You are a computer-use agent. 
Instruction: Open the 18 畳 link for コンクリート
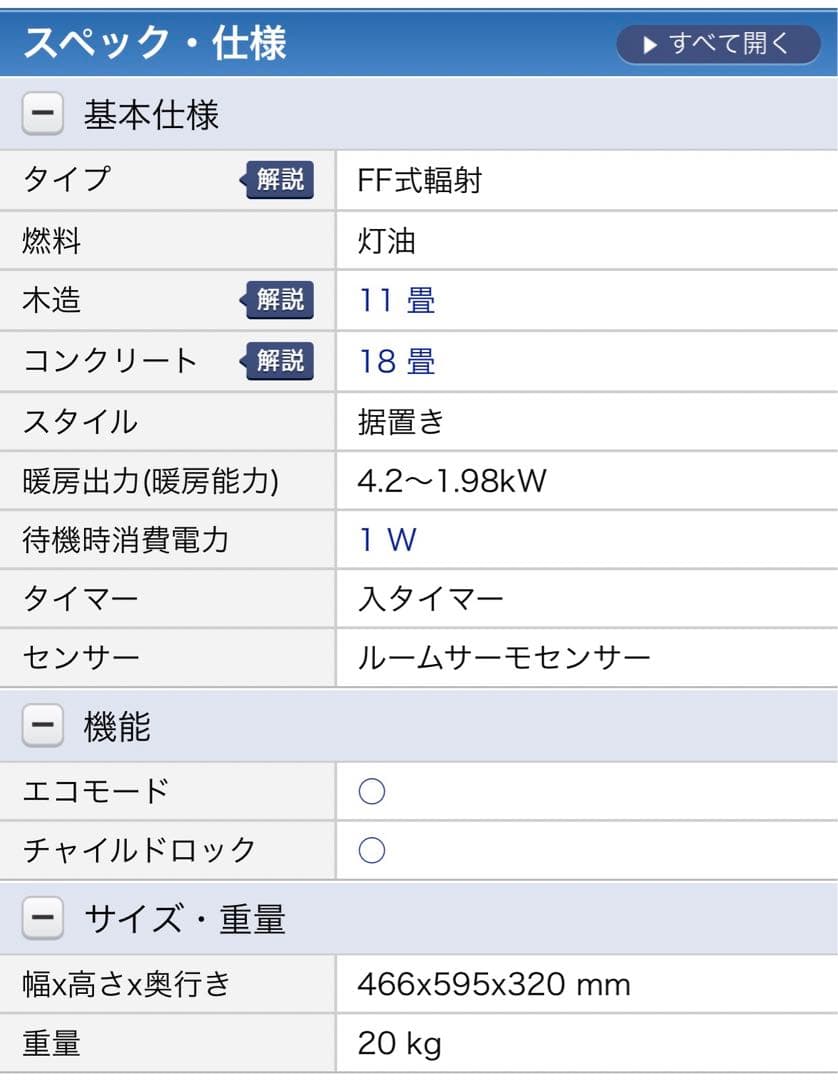[396, 362]
